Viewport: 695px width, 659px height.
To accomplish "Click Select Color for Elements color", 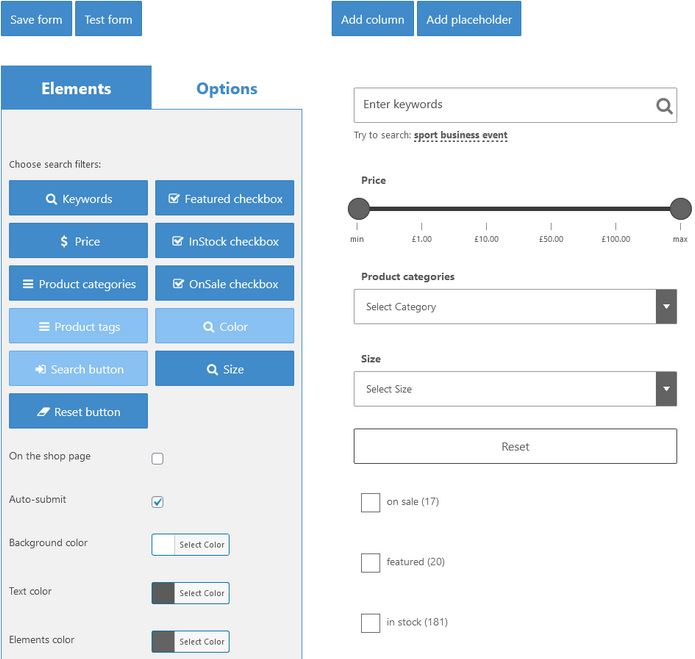I will pos(202,641).
